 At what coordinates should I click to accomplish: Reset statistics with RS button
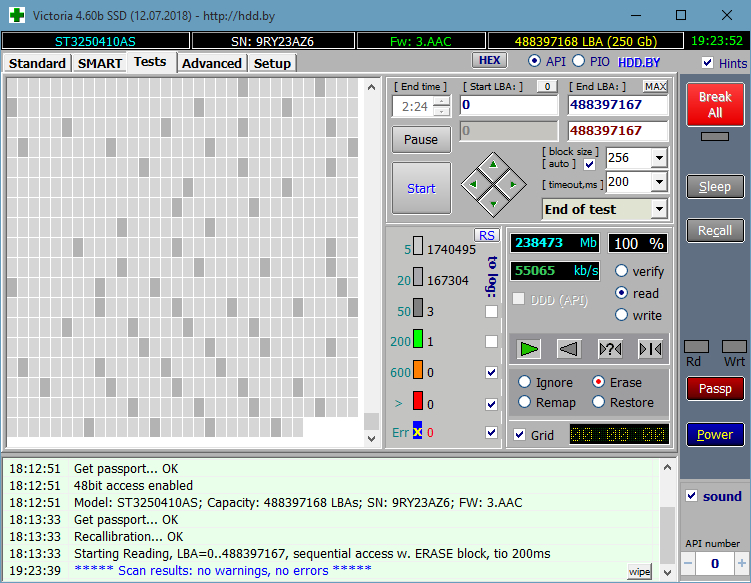click(x=487, y=235)
